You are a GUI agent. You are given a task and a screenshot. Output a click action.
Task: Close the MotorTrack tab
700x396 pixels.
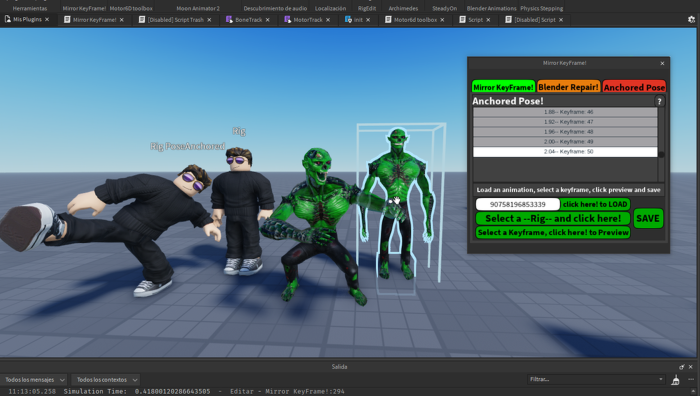pos(328,20)
